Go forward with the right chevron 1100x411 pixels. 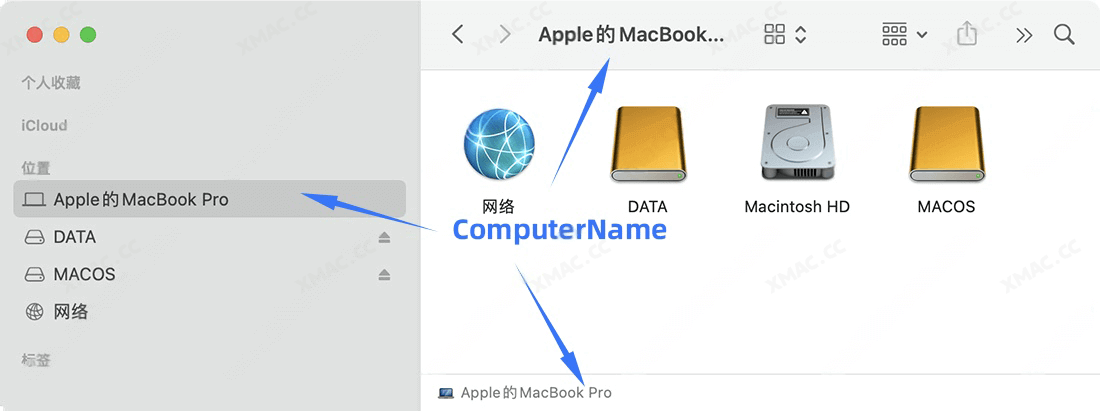pyautogui.click(x=504, y=34)
